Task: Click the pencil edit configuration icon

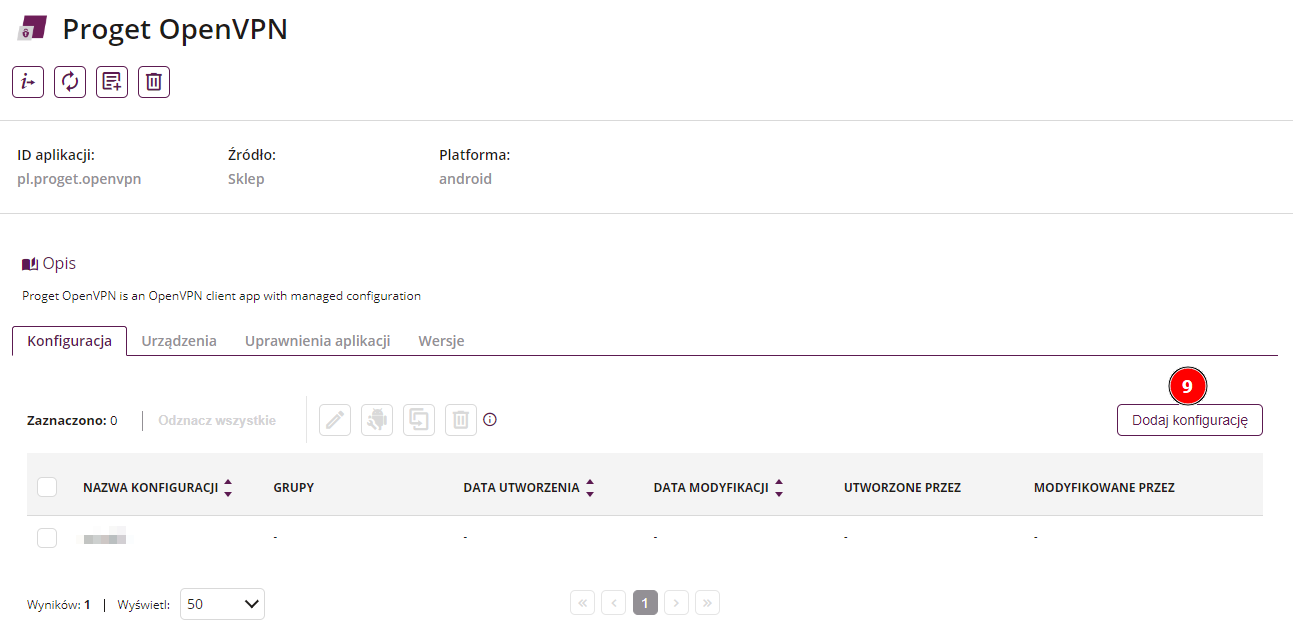Action: [x=335, y=420]
